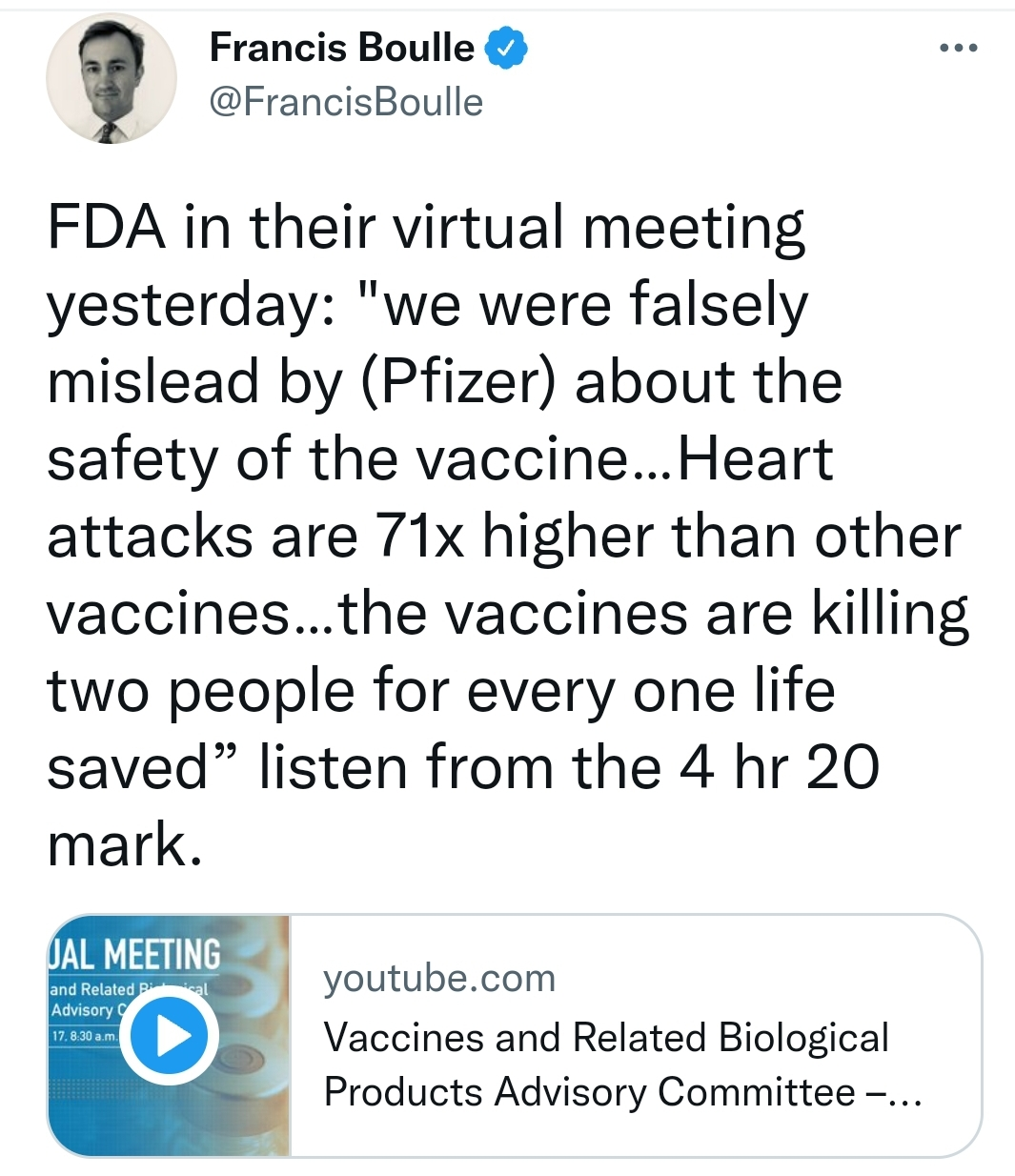Open Francis Boulle's profile picture
The height and width of the screenshot is (1176, 1015).
(x=112, y=79)
